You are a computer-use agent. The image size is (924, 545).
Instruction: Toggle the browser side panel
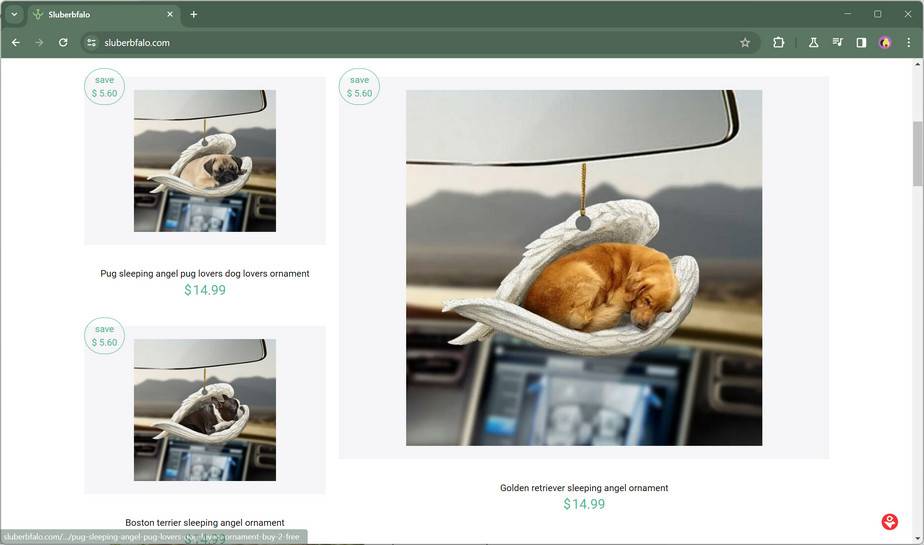(861, 42)
